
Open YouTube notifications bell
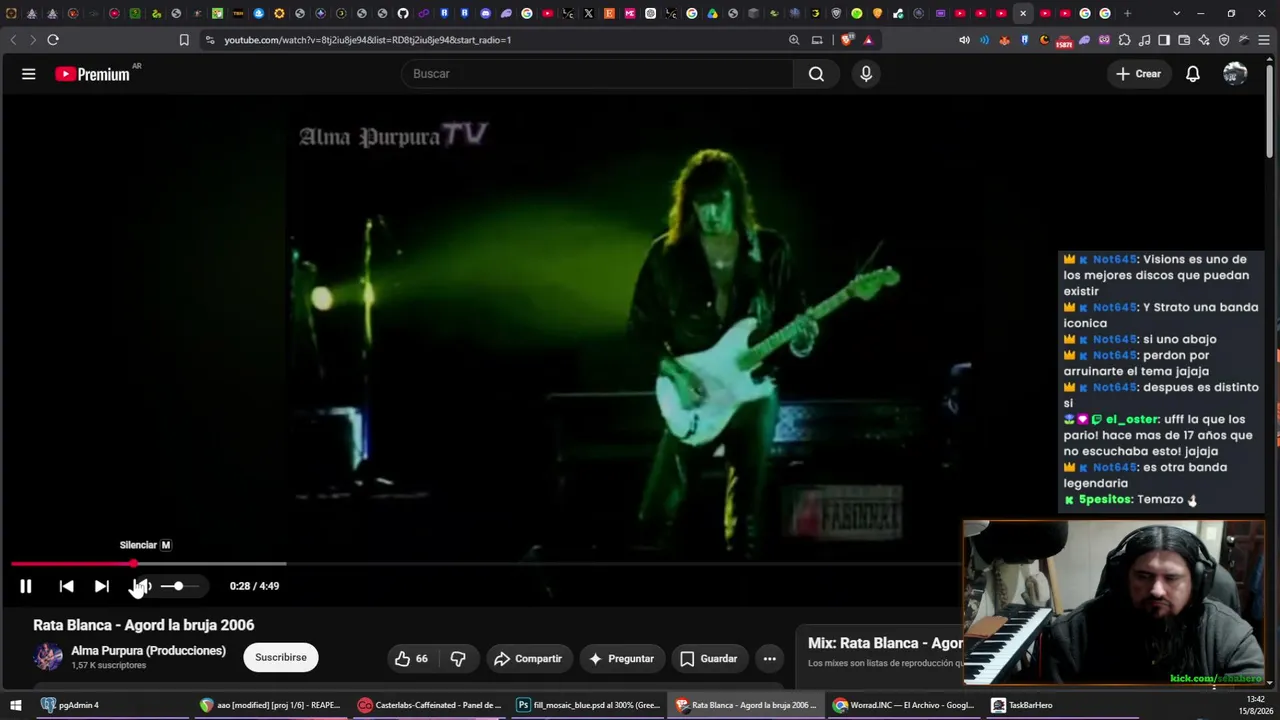1193,74
